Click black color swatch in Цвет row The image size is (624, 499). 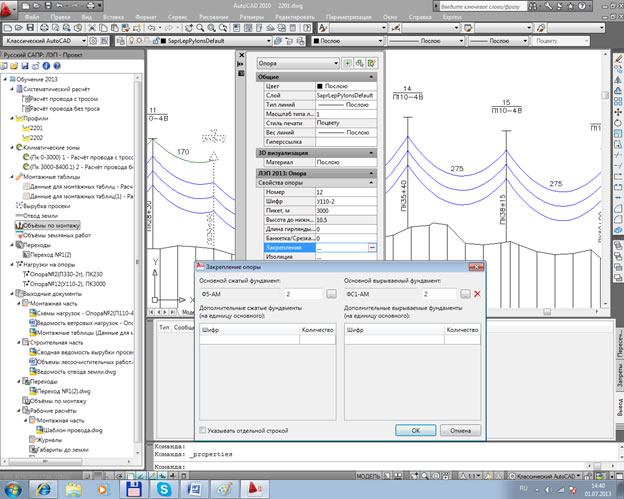coord(320,86)
